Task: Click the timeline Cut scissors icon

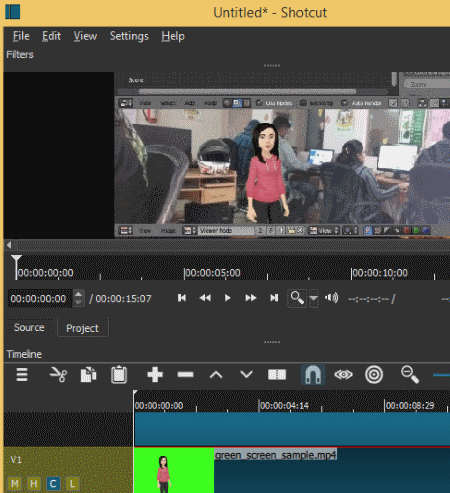Action: pyautogui.click(x=58, y=375)
